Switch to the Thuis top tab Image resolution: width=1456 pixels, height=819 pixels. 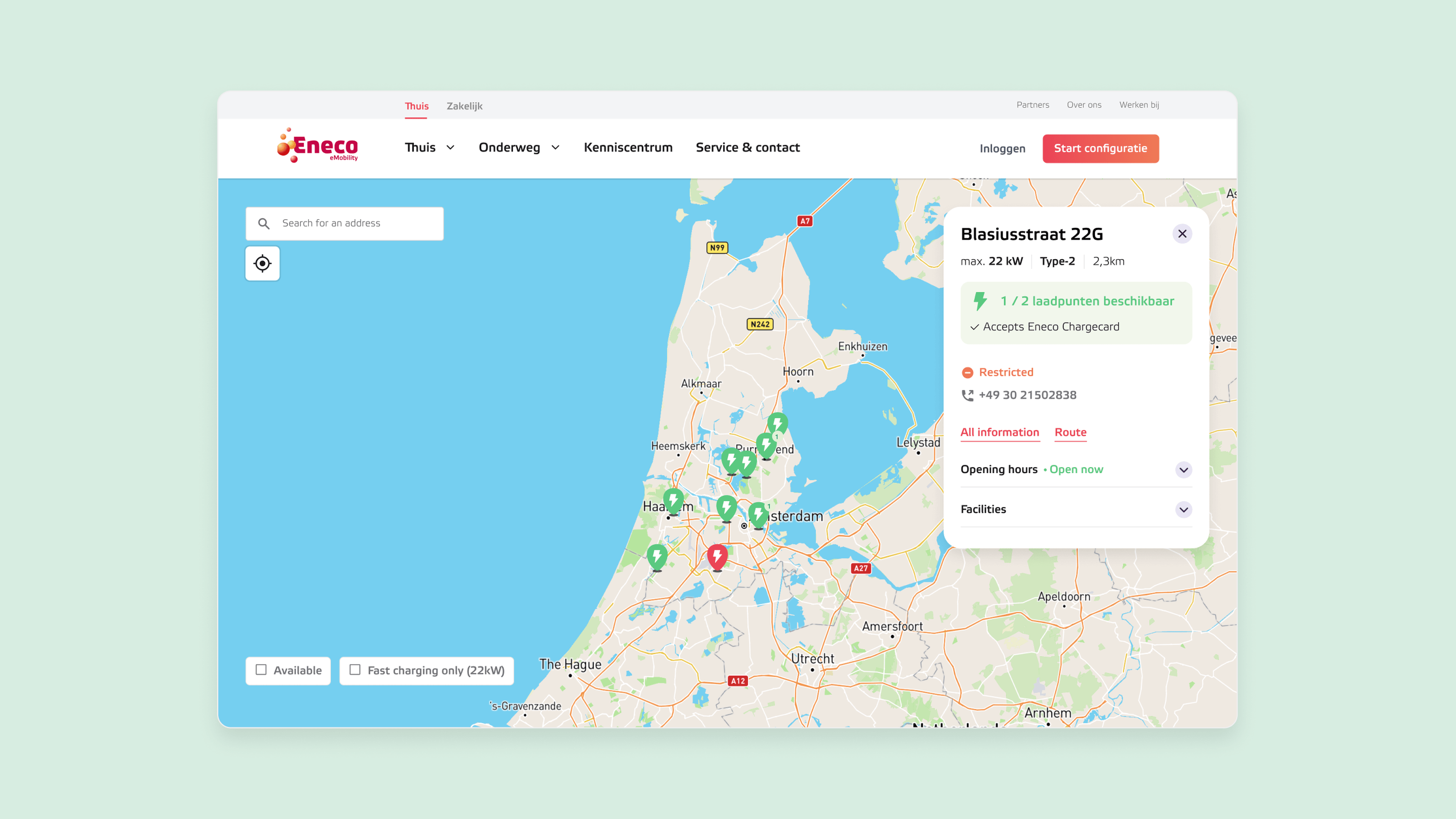point(416,106)
